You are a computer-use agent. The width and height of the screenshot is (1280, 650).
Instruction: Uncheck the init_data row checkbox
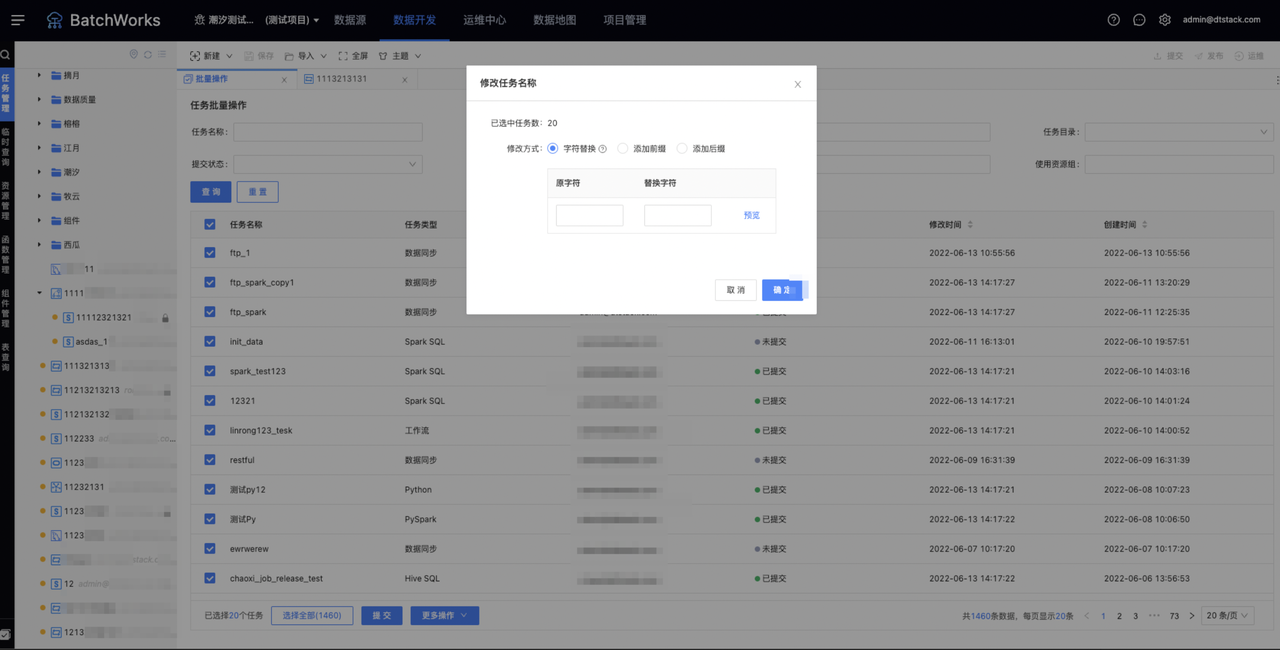click(210, 342)
